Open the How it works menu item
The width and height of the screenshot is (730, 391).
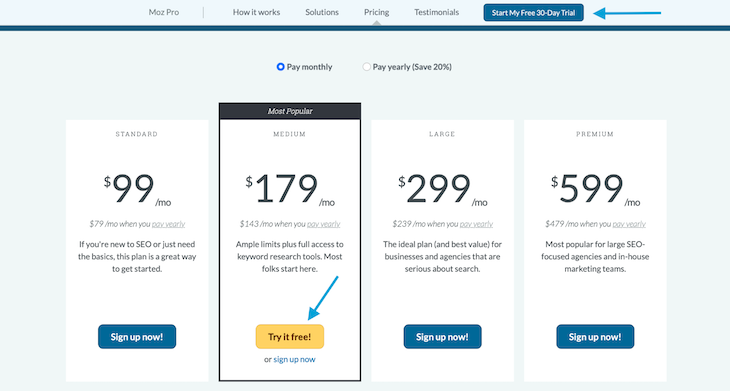[257, 12]
